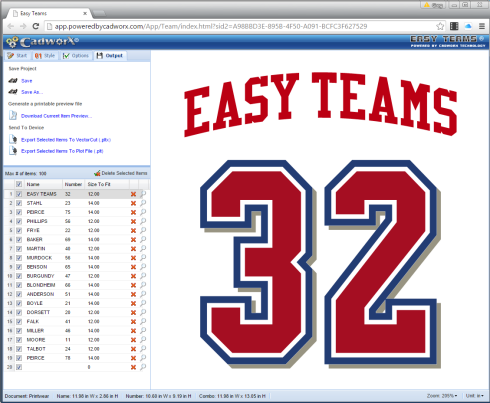Uncheck the PHILLIPS row checkbox
The width and height of the screenshot is (490, 403).
click(19, 221)
